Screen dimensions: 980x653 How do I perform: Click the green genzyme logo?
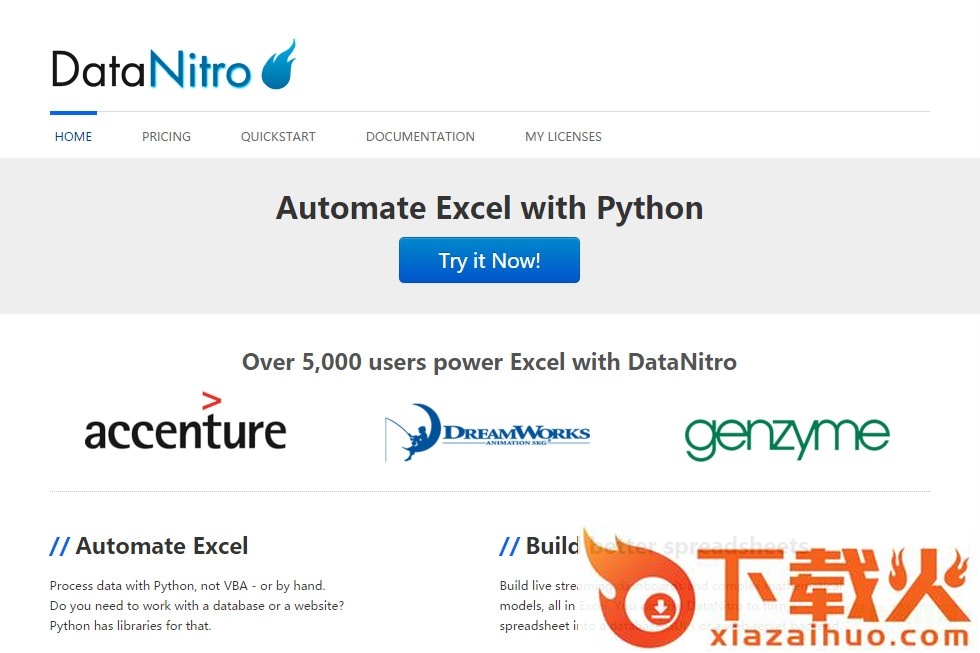(x=787, y=437)
